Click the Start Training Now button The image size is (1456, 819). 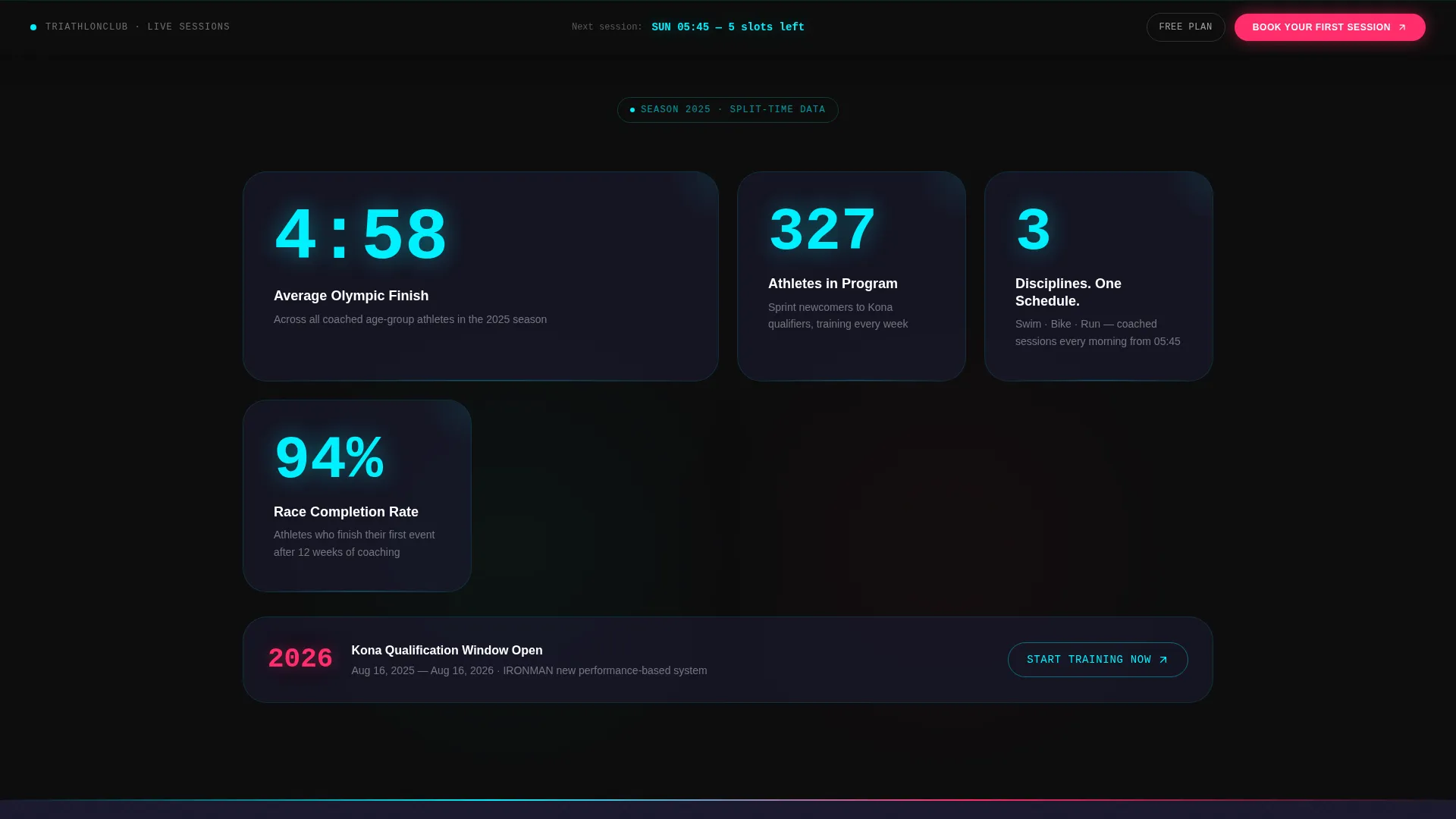pos(1097,660)
